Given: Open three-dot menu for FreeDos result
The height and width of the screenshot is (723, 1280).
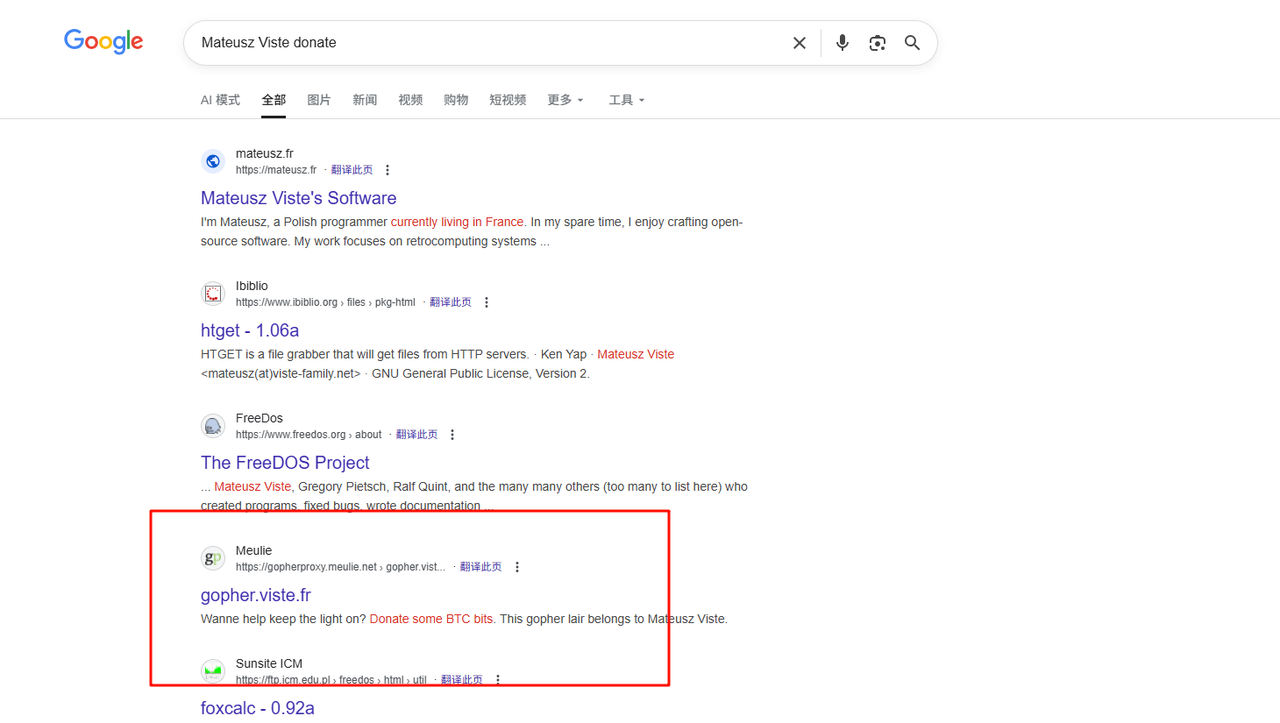Looking at the screenshot, I should coord(453,435).
